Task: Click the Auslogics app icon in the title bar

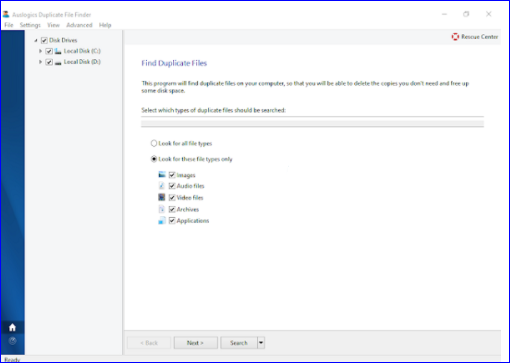Action: tap(6, 14)
